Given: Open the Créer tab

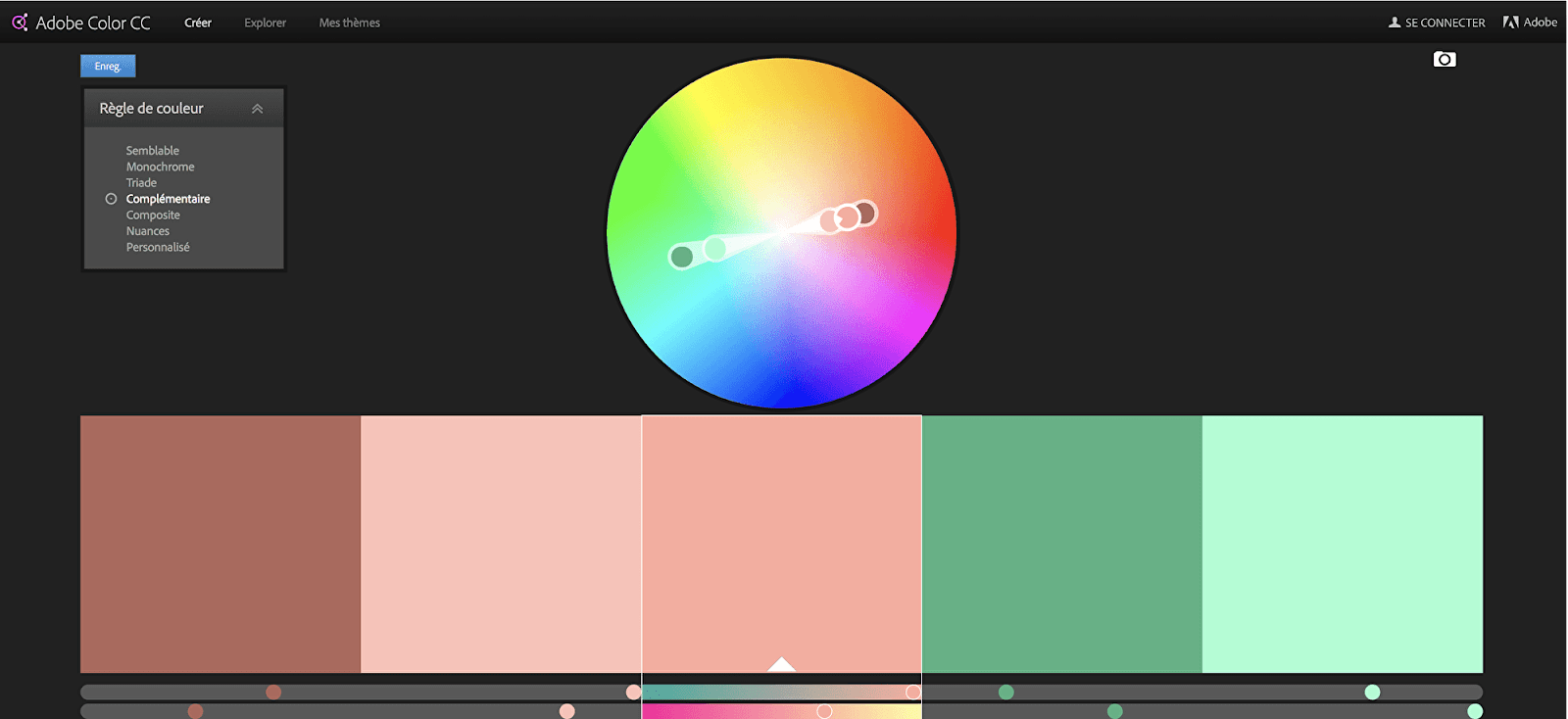Looking at the screenshot, I should (198, 23).
